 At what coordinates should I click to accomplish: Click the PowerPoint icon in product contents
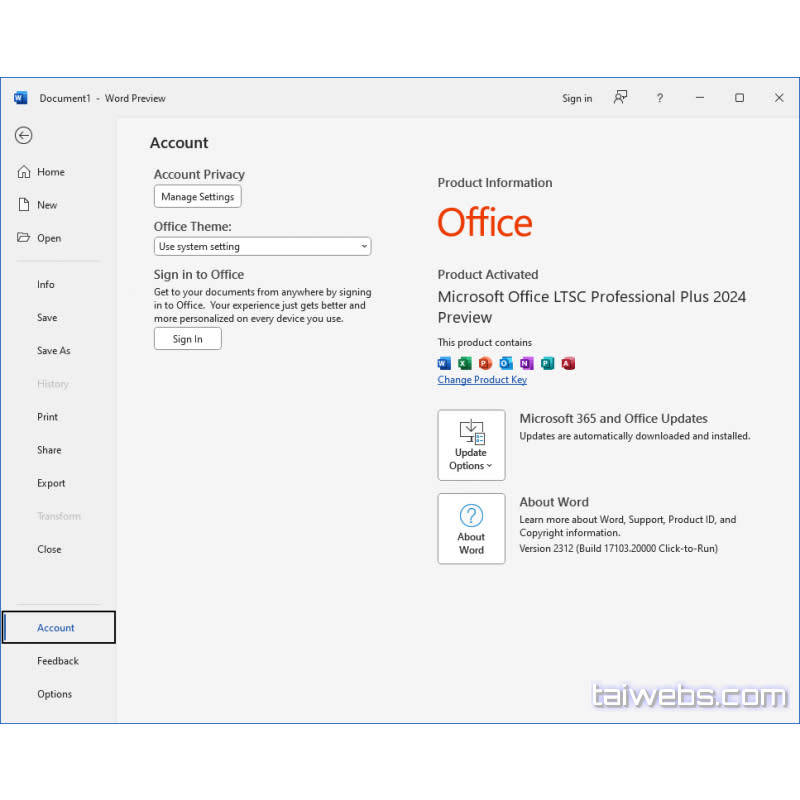(485, 363)
